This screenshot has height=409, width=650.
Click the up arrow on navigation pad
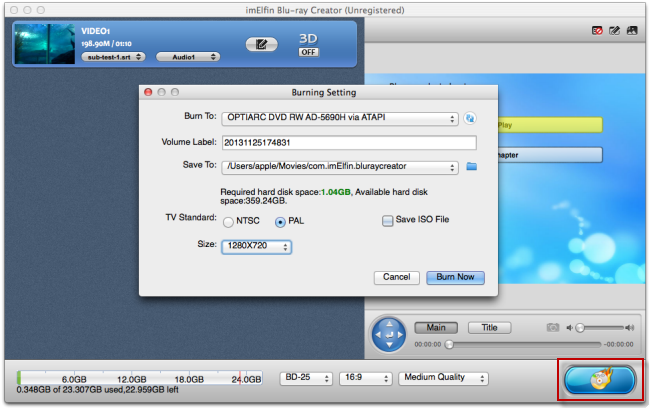tap(389, 324)
